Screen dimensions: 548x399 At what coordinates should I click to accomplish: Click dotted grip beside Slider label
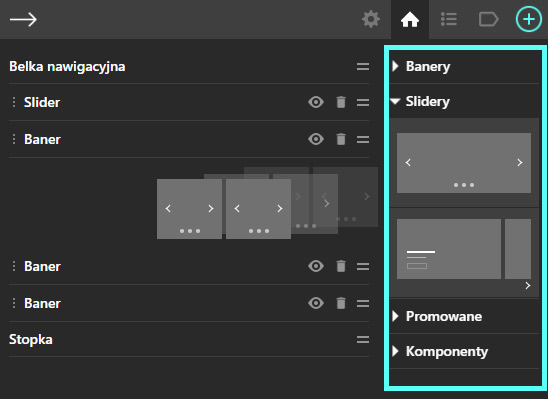14,102
